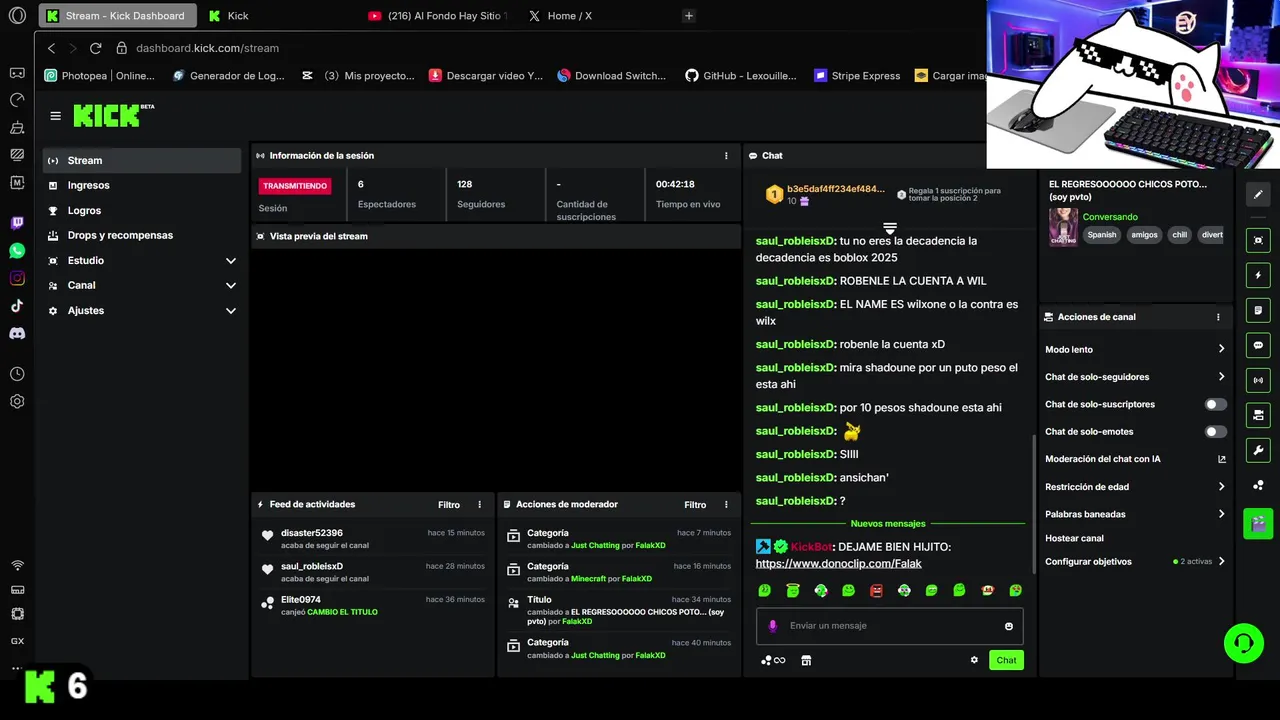Click saul_robleisxD in the activity feed
Image resolution: width=1280 pixels, height=720 pixels.
click(x=312, y=566)
